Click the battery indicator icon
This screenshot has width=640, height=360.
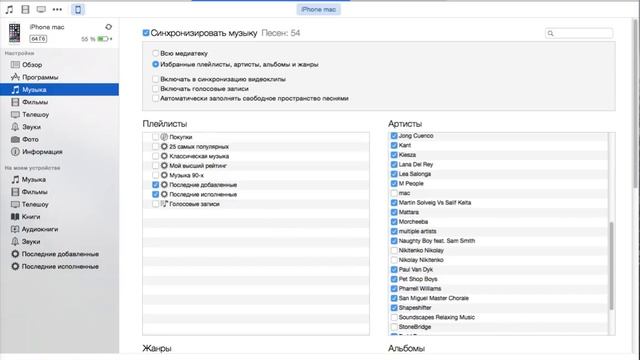pyautogui.click(x=103, y=39)
